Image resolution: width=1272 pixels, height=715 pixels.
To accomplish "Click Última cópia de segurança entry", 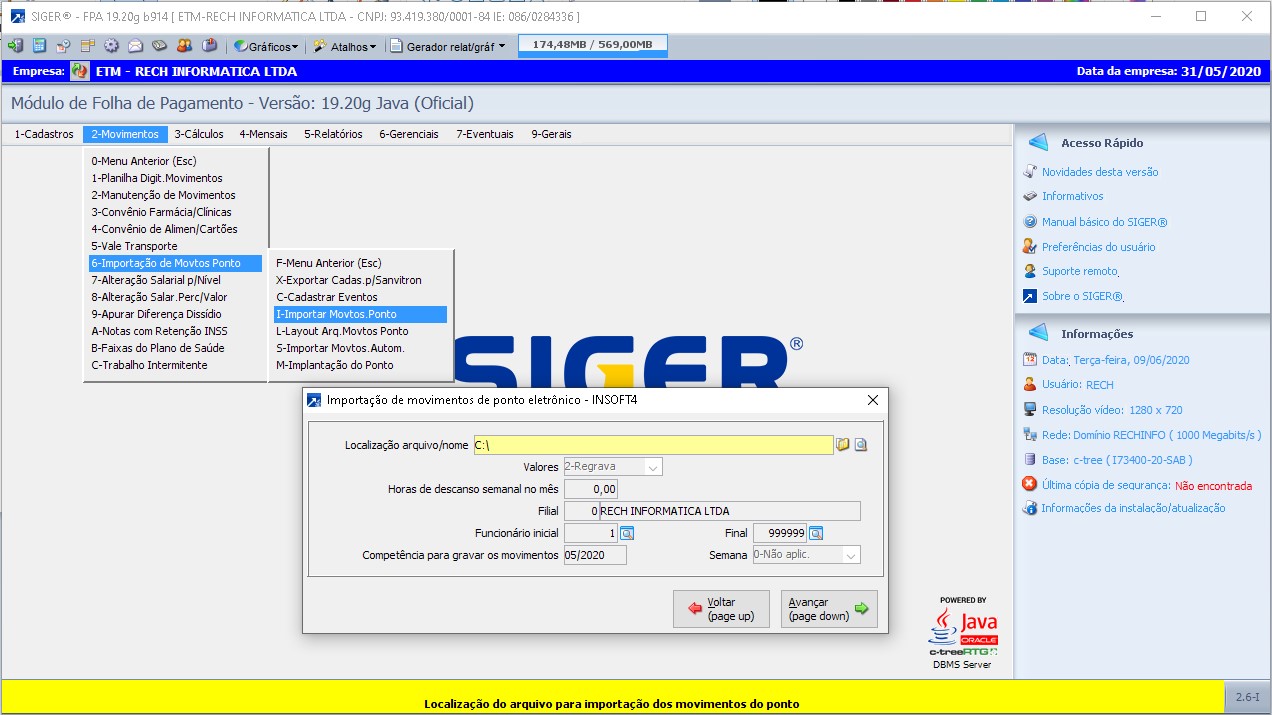I will point(1146,485).
